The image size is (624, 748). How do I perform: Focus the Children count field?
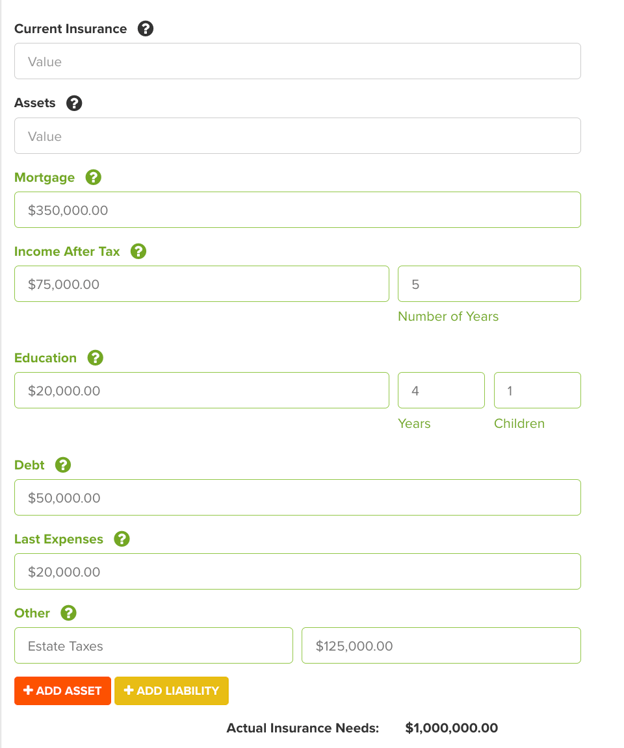[538, 391]
